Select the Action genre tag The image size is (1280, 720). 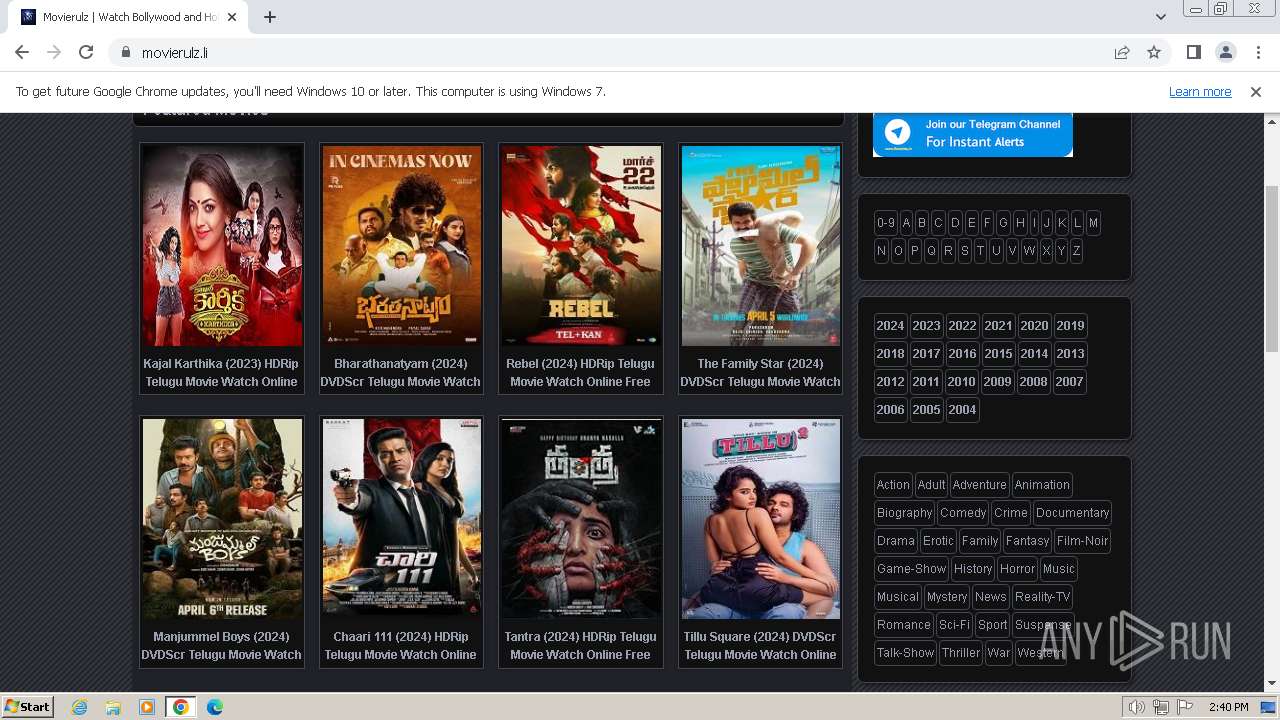893,485
